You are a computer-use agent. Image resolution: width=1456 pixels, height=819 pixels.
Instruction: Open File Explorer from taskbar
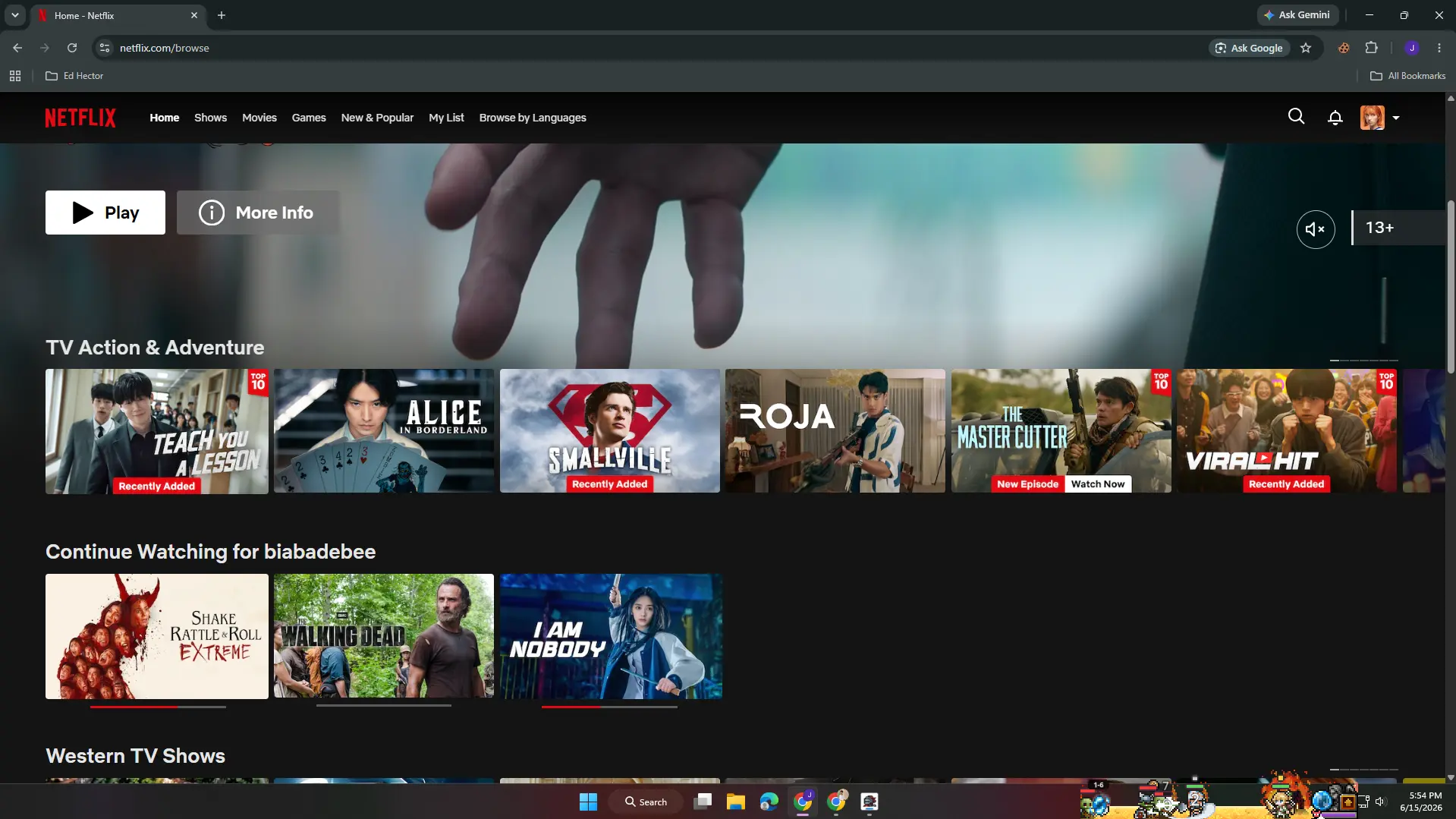click(x=735, y=802)
